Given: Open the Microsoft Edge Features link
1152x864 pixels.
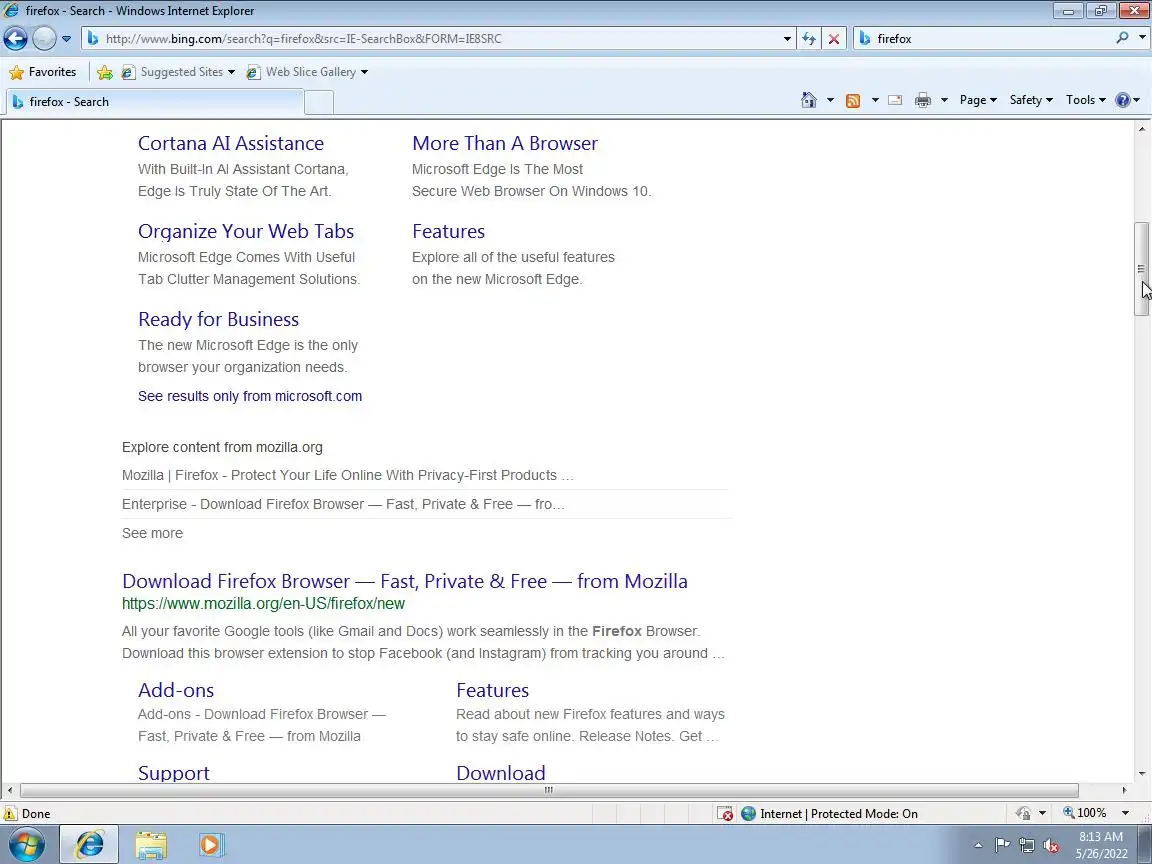Looking at the screenshot, I should tap(448, 231).
